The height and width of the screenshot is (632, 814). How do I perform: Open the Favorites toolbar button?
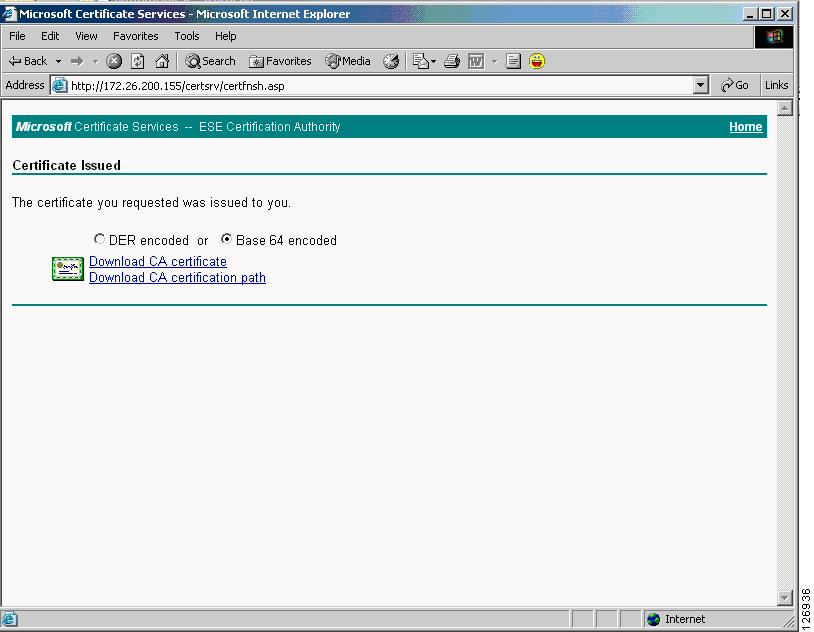[x=280, y=61]
